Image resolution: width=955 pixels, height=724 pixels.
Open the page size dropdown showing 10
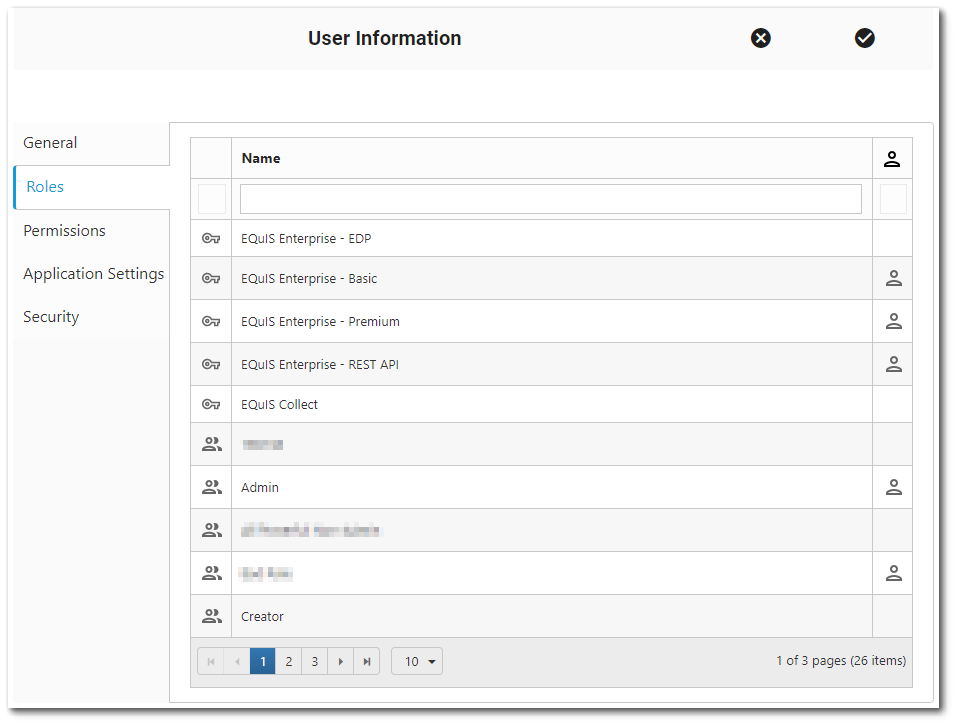pyautogui.click(x=416, y=661)
